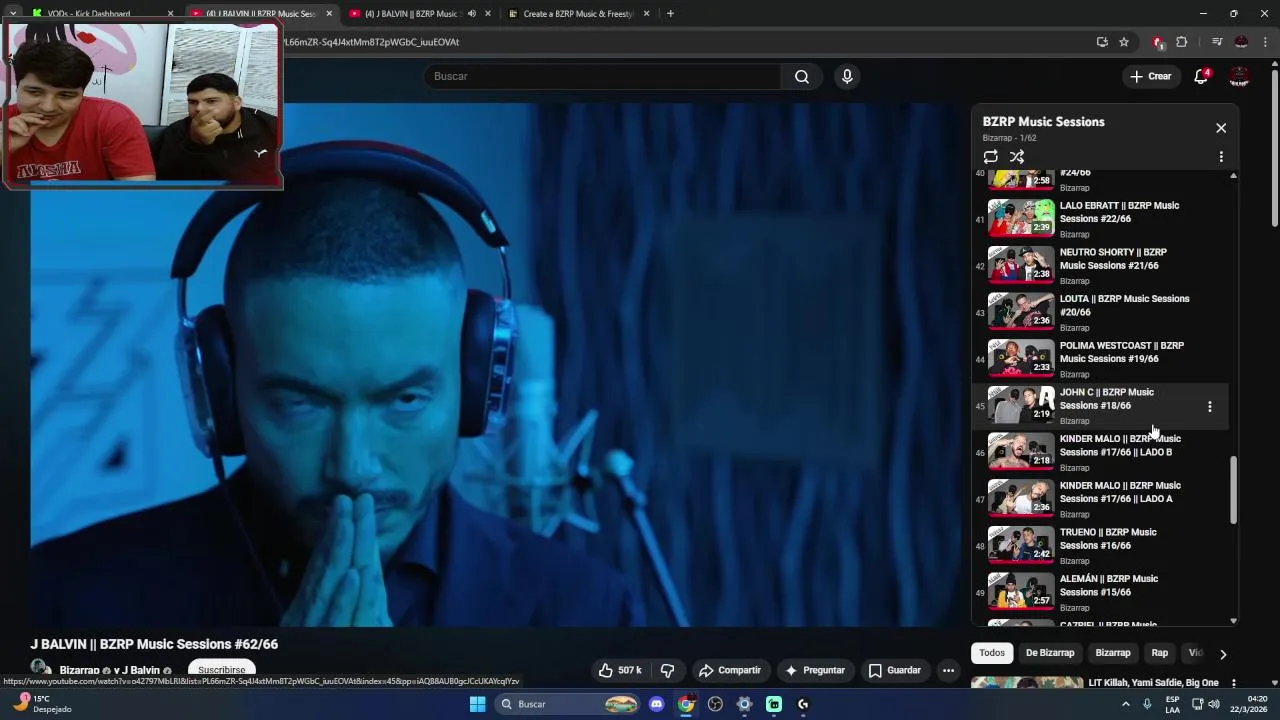Click the Crear create button
Viewport: 1280px width, 720px height.
pyautogui.click(x=1150, y=77)
